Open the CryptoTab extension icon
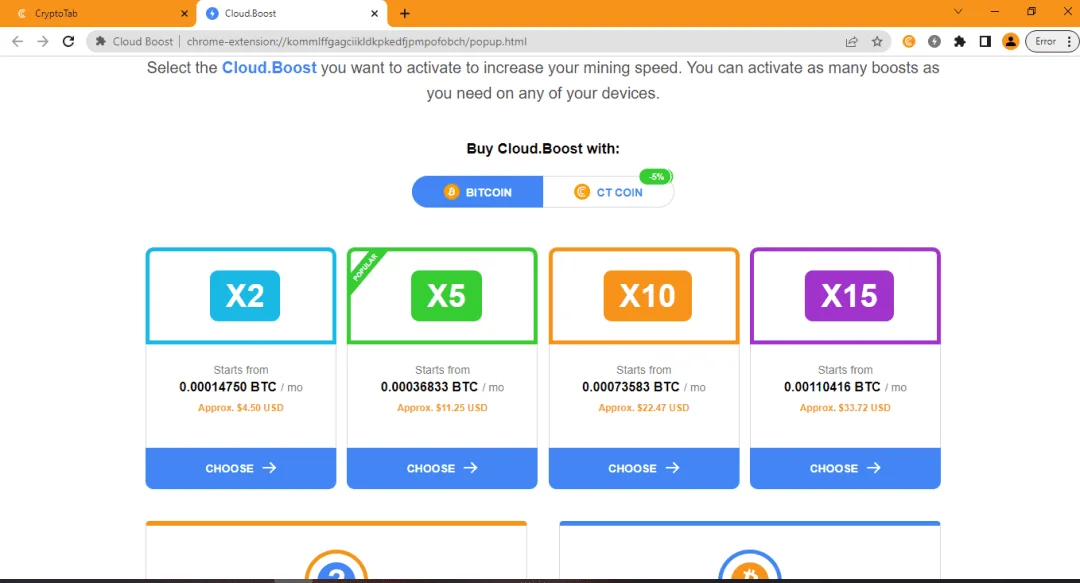 pos(908,41)
